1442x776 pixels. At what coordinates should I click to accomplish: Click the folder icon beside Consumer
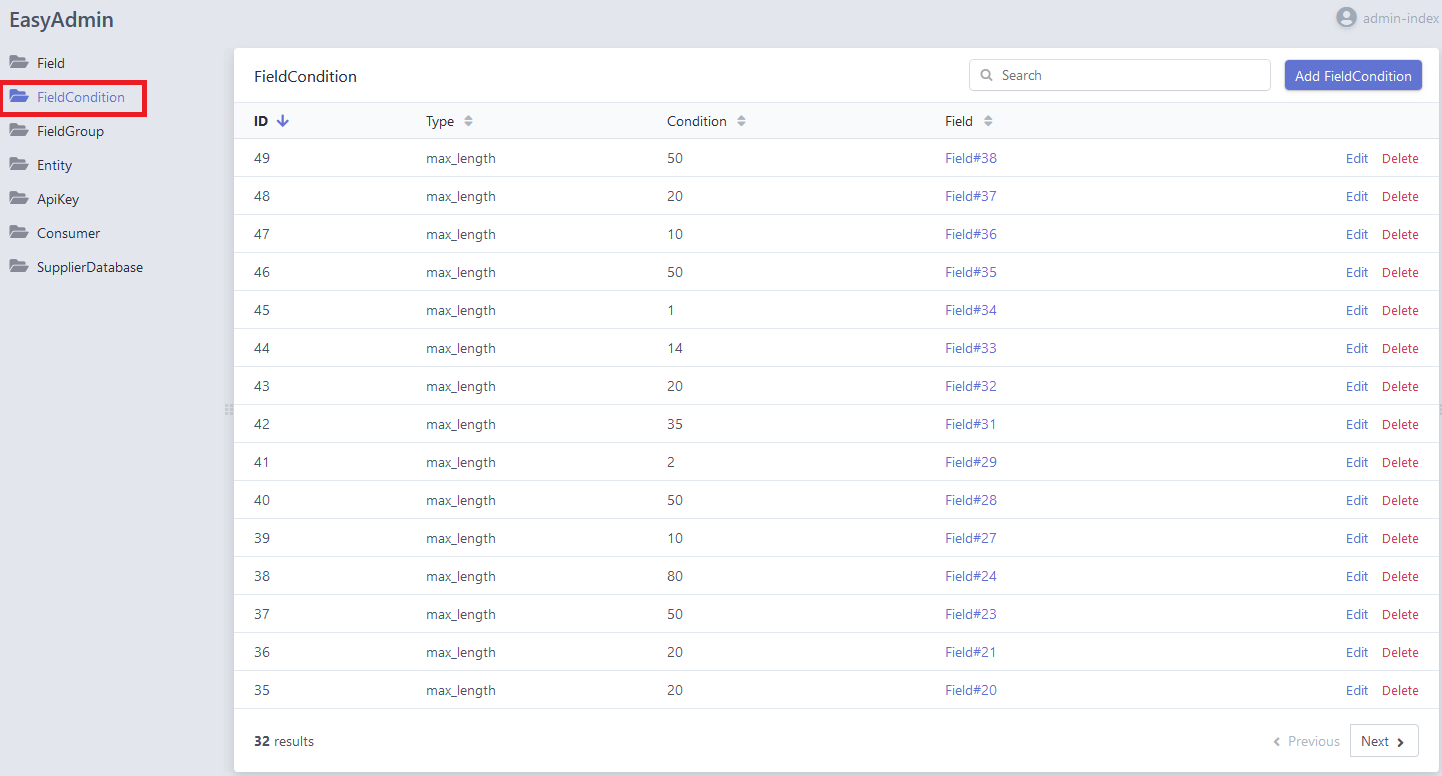pyautogui.click(x=18, y=233)
